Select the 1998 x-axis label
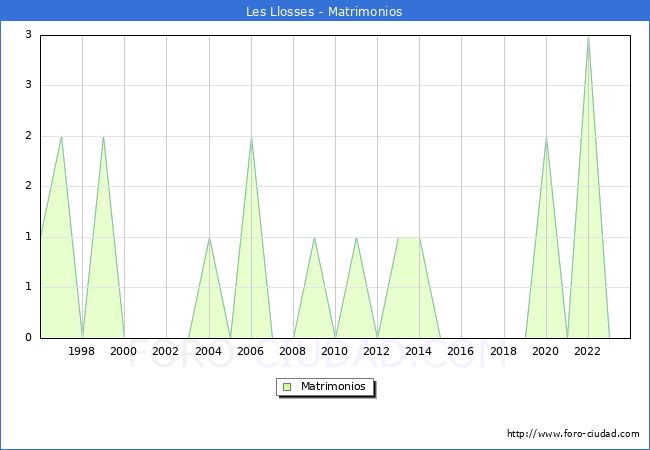 (81, 351)
